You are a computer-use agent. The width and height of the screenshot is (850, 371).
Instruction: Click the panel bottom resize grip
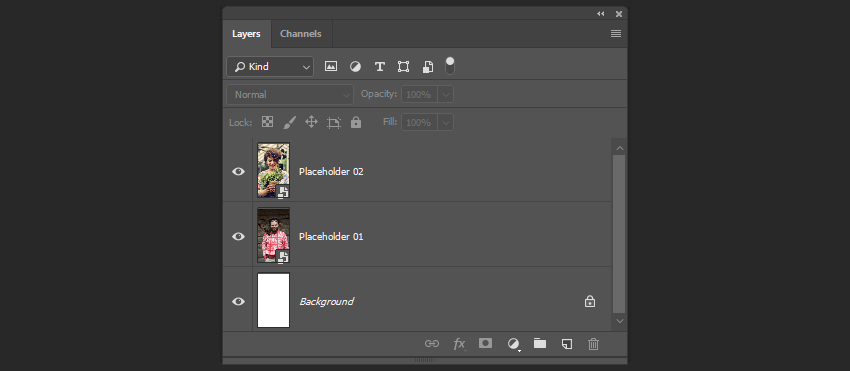[424, 360]
